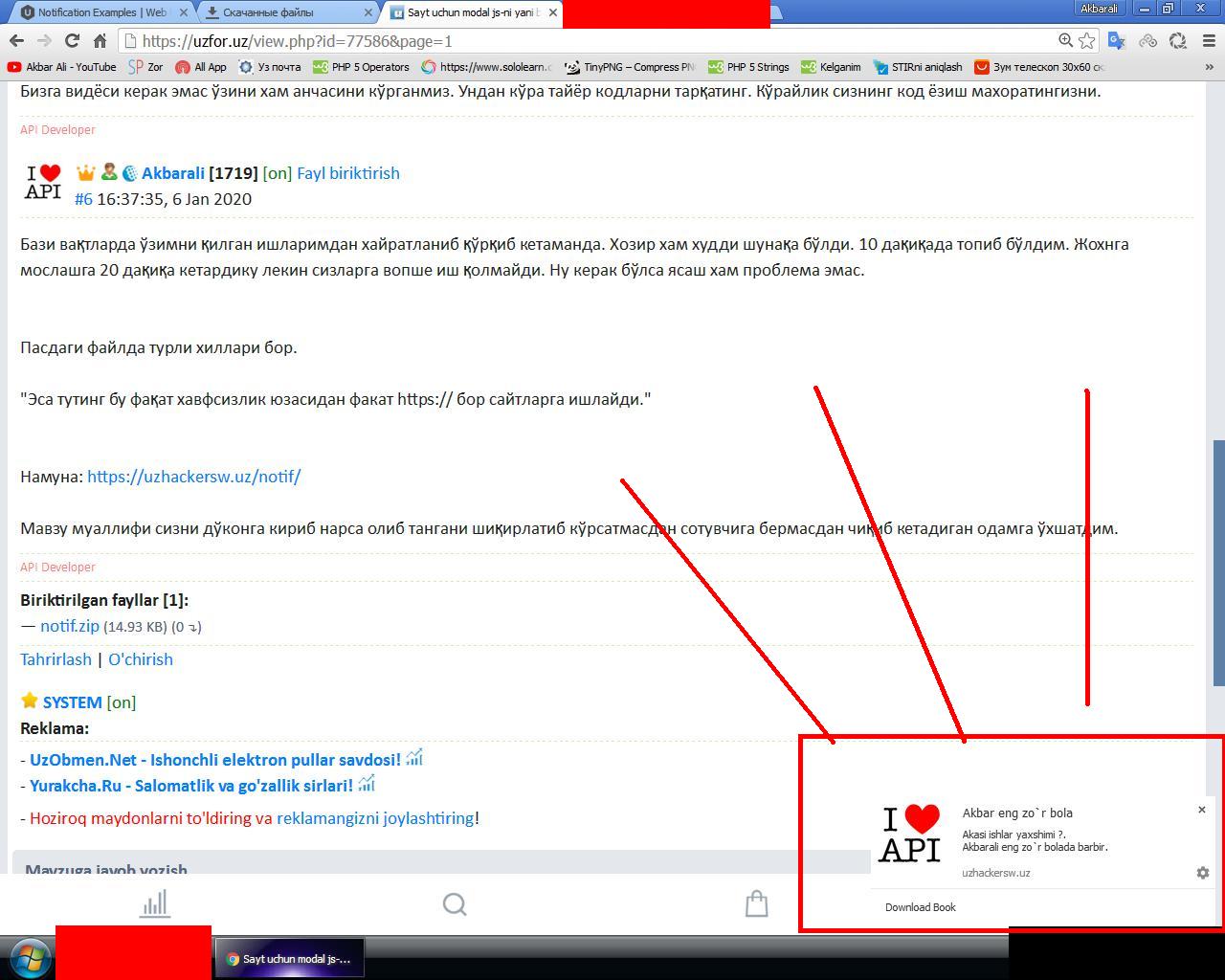
Task: Click the zoom magnifier in address bar
Action: (x=1064, y=40)
